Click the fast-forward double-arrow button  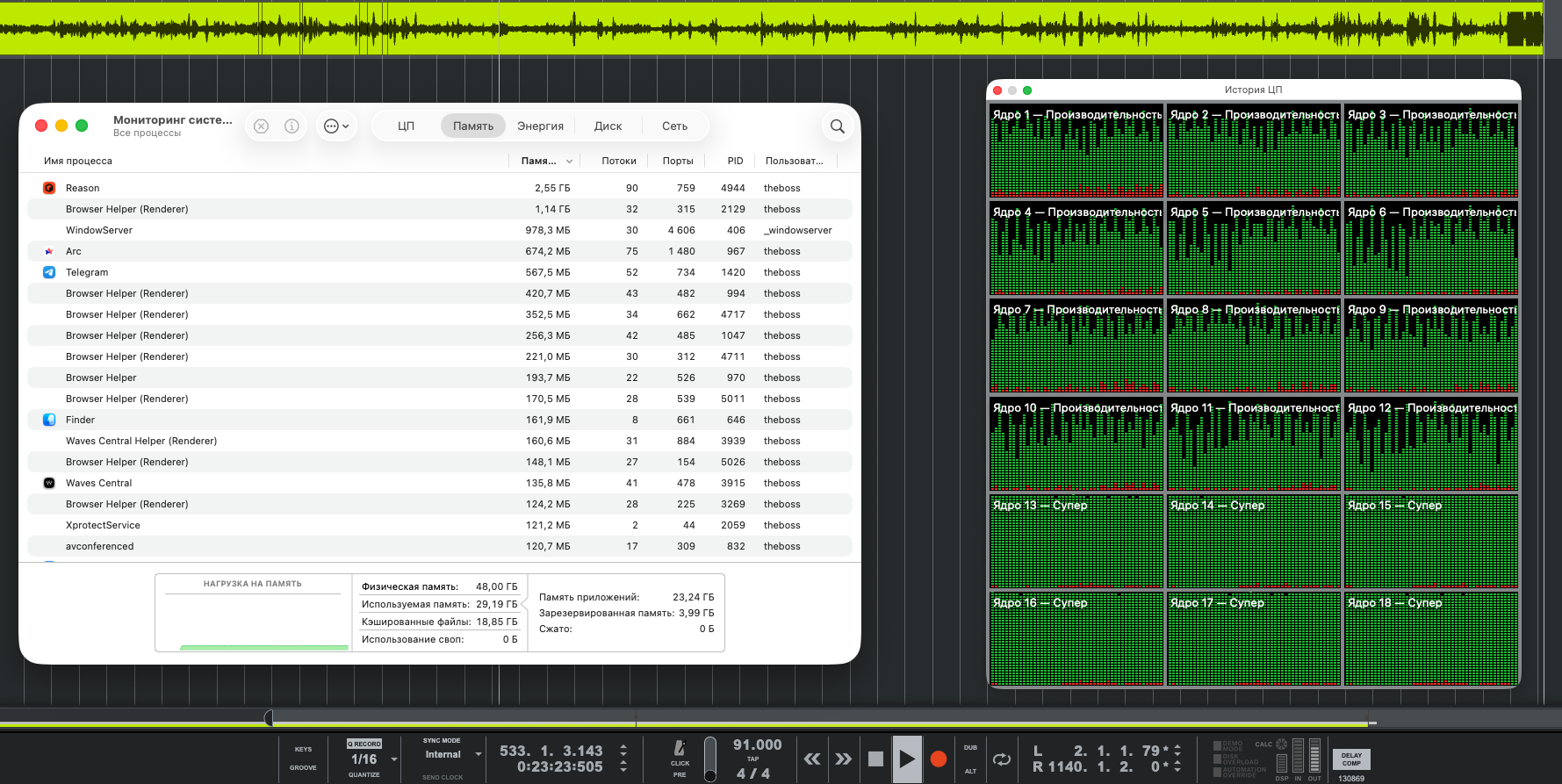click(x=843, y=759)
